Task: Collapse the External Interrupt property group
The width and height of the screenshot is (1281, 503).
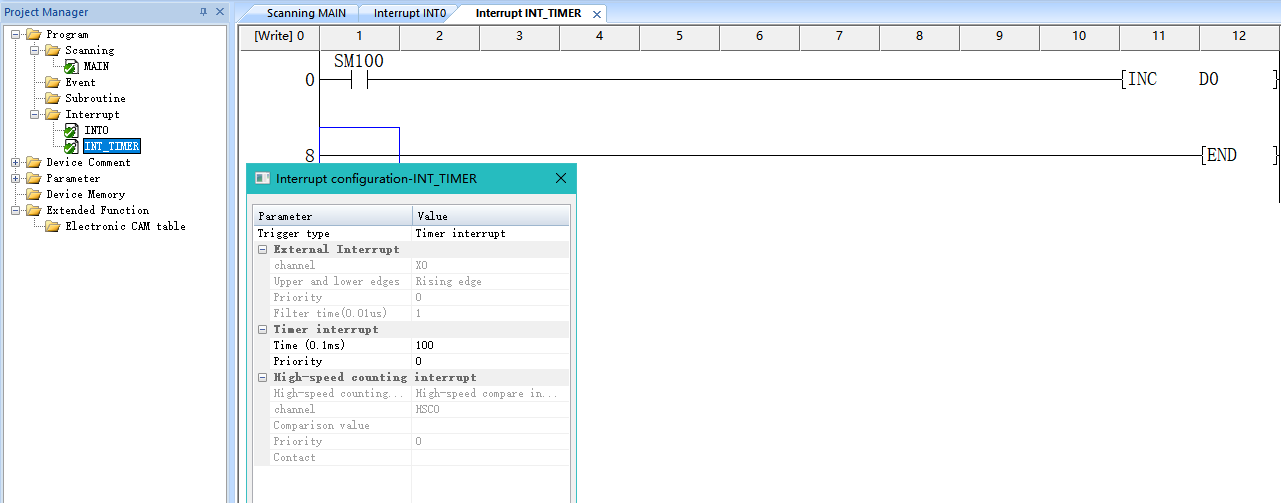Action: tap(262, 249)
